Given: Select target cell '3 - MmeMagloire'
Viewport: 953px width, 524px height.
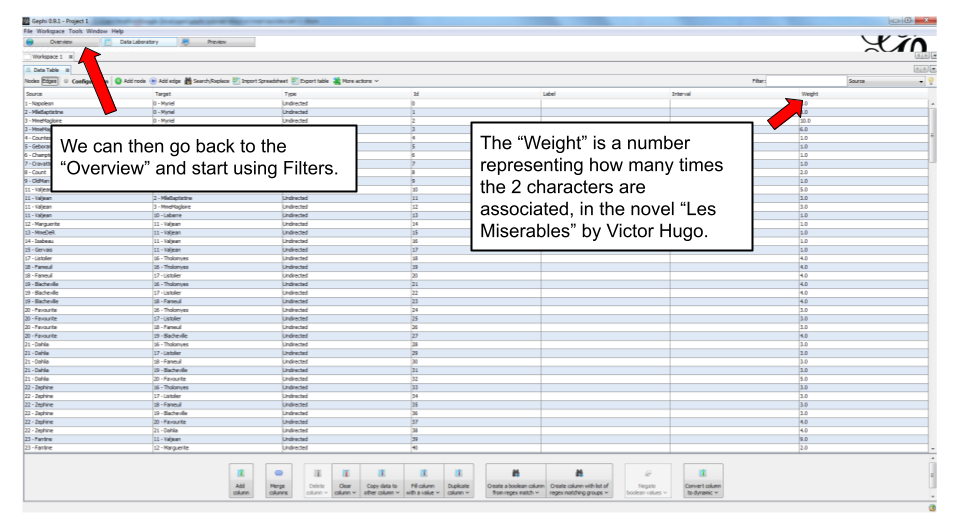Looking at the screenshot, I should 218,207.
